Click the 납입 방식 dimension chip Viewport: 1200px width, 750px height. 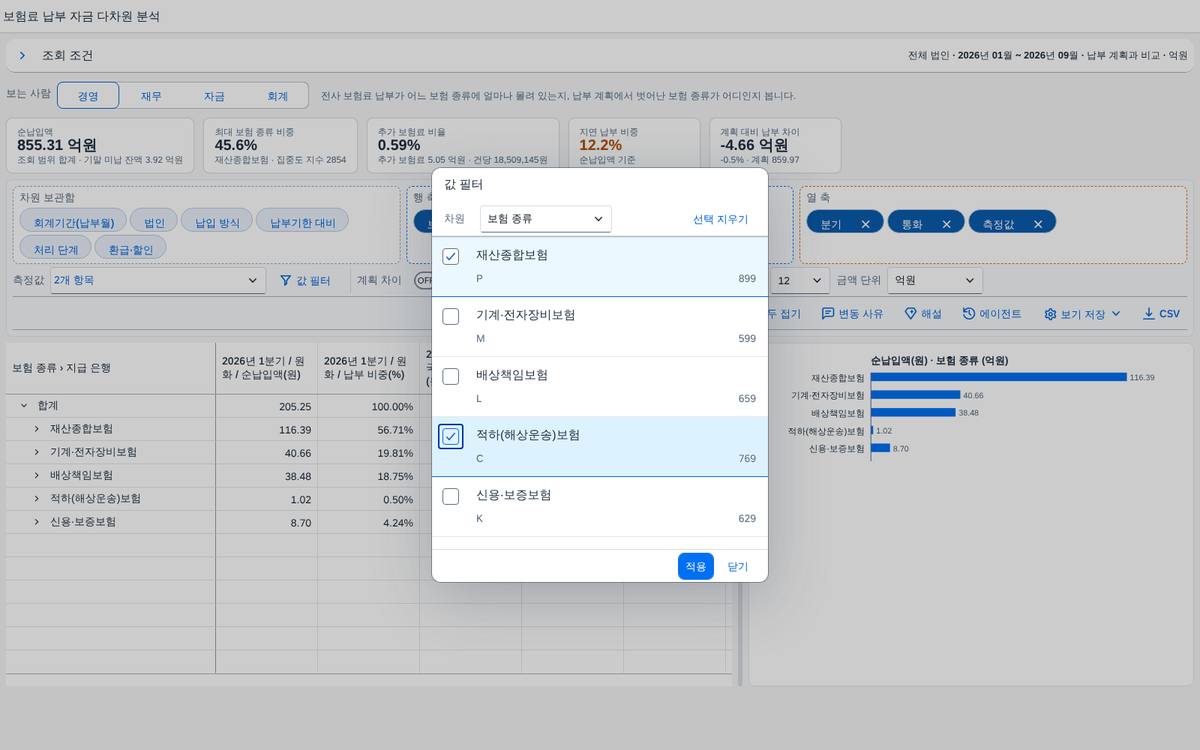217,222
